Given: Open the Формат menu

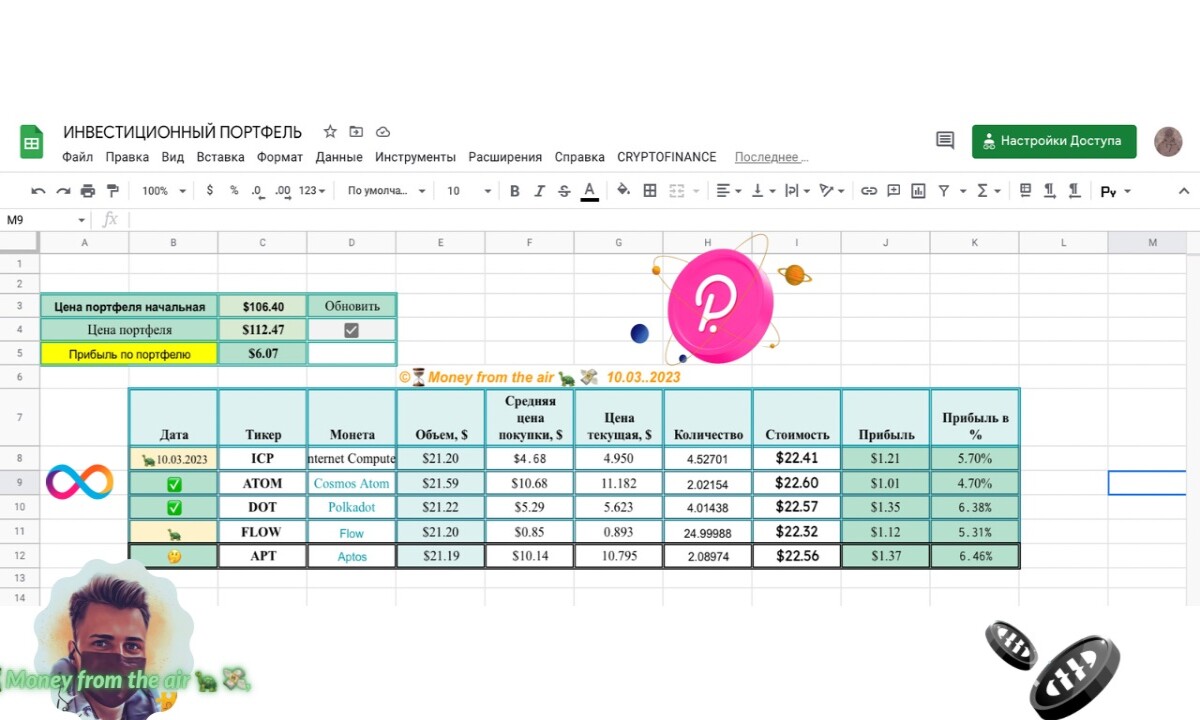Looking at the screenshot, I should (x=280, y=157).
